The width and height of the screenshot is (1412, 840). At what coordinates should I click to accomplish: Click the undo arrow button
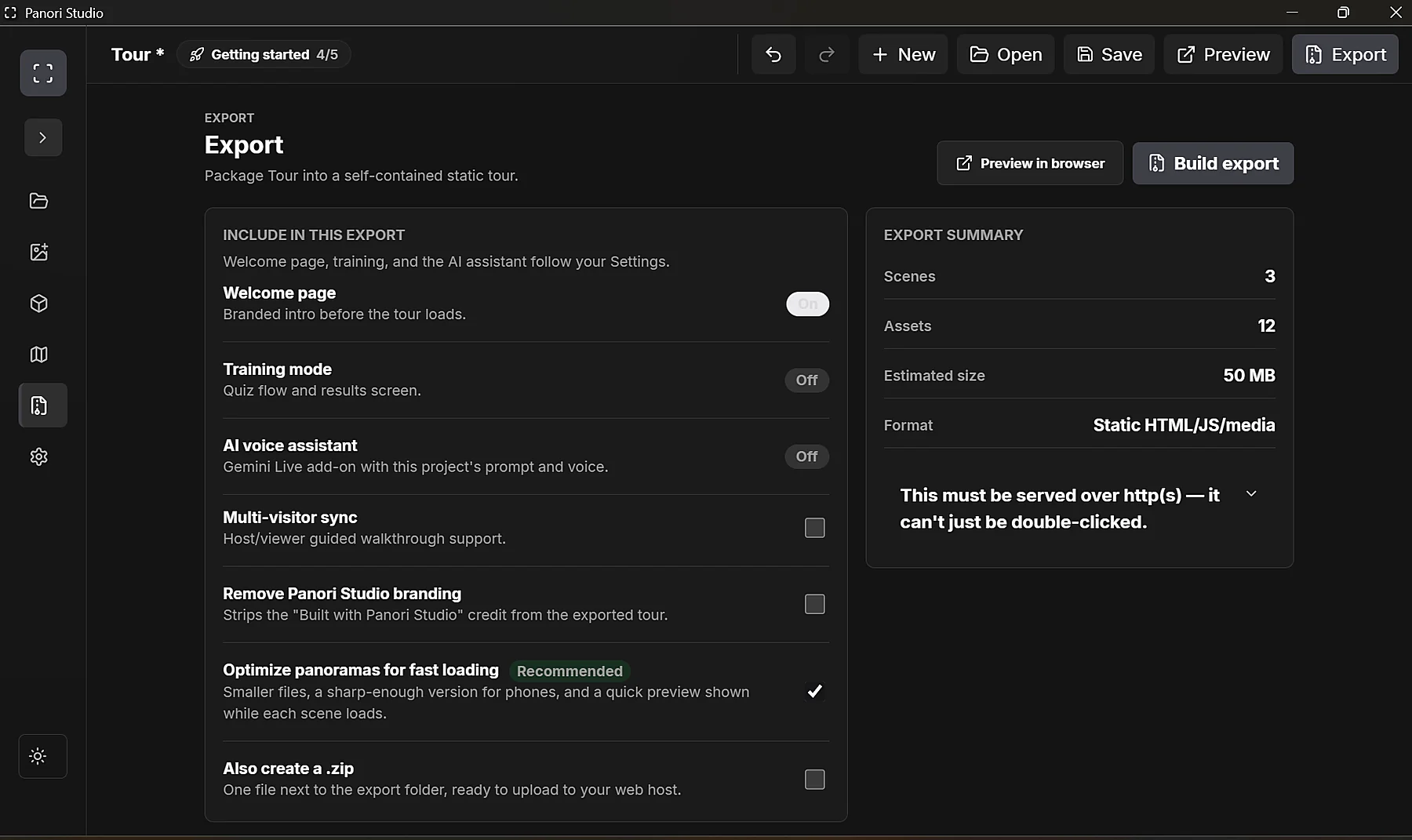(x=773, y=54)
